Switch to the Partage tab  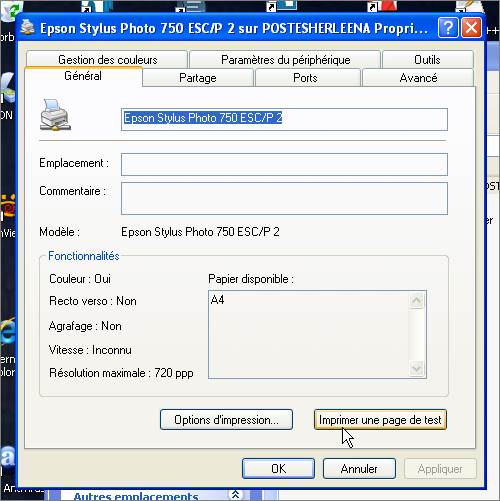(198, 78)
